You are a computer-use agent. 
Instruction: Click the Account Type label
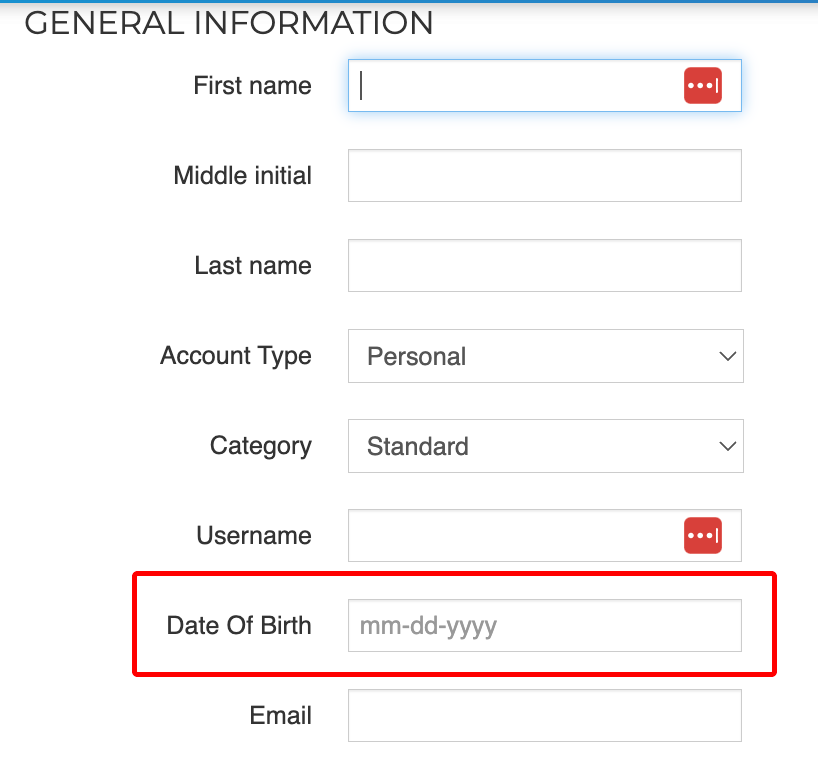(x=236, y=356)
